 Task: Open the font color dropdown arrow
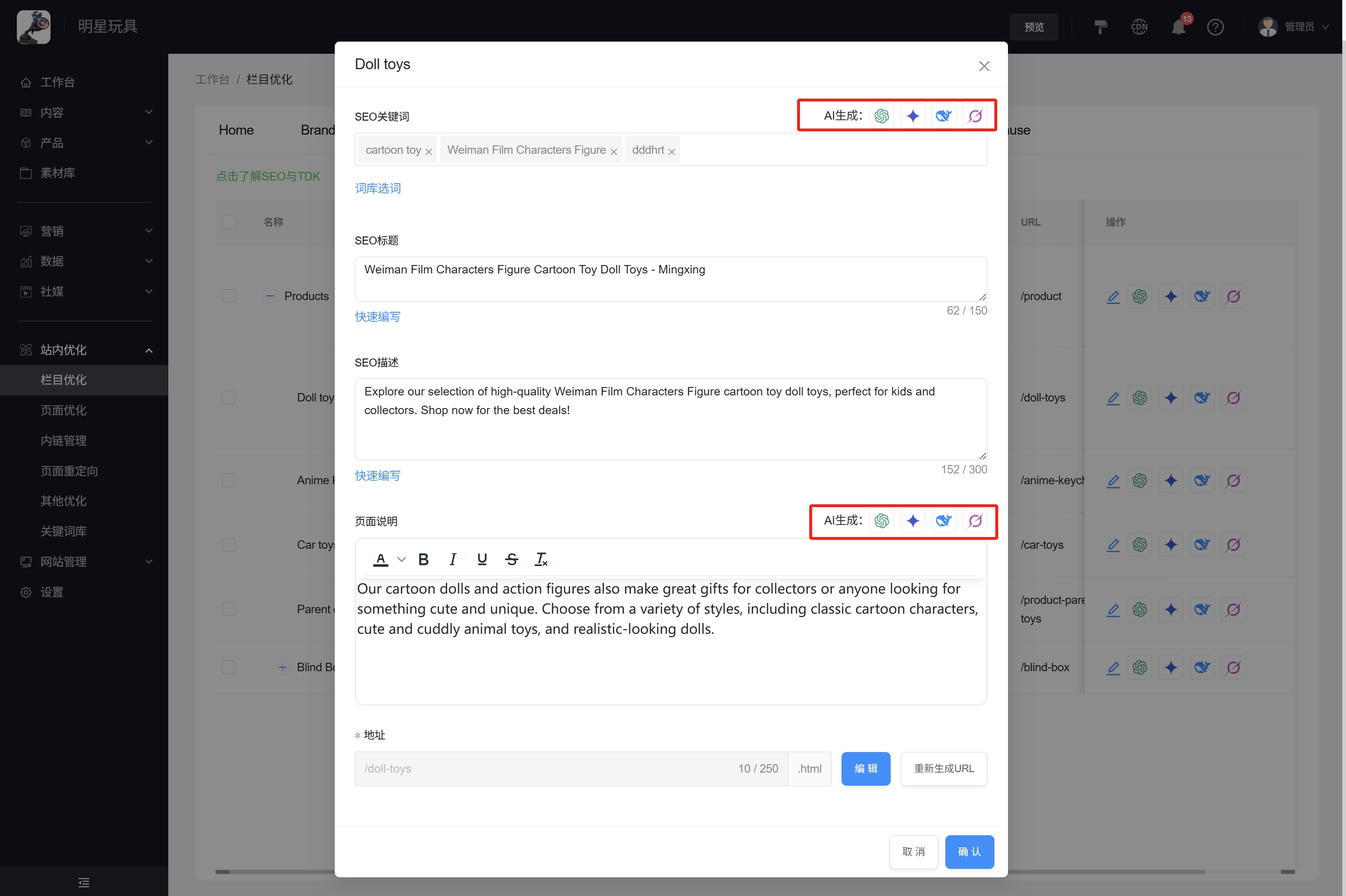coord(401,559)
